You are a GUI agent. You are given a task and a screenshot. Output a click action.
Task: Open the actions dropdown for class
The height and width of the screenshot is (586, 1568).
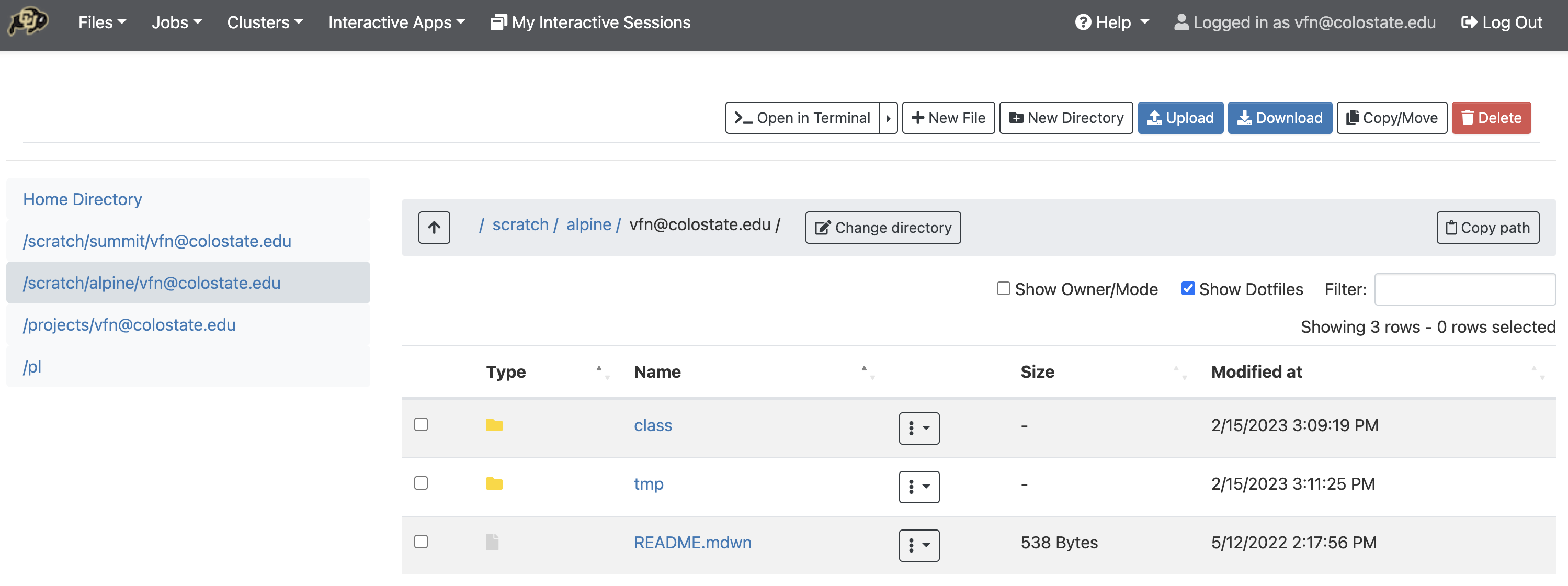[919, 428]
